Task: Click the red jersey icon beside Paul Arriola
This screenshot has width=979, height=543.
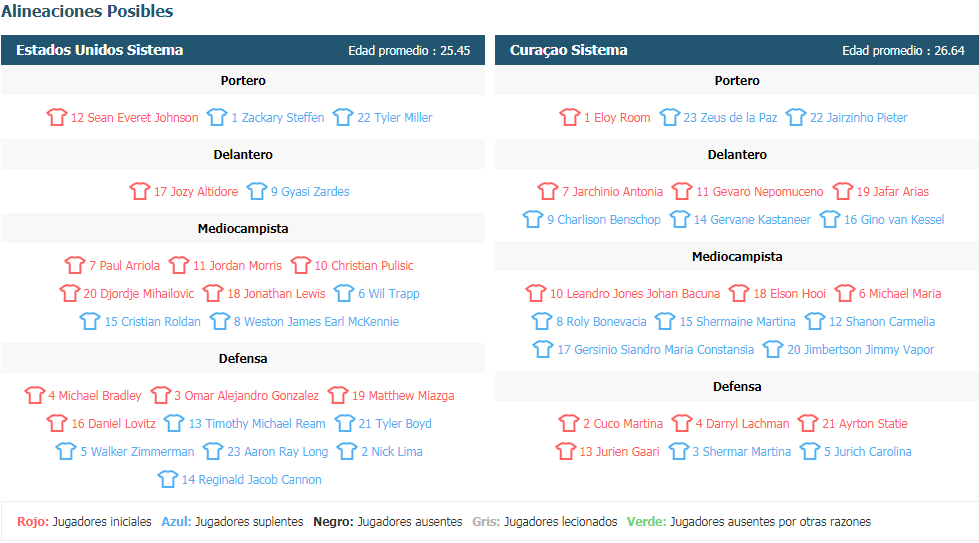Action: click(75, 265)
